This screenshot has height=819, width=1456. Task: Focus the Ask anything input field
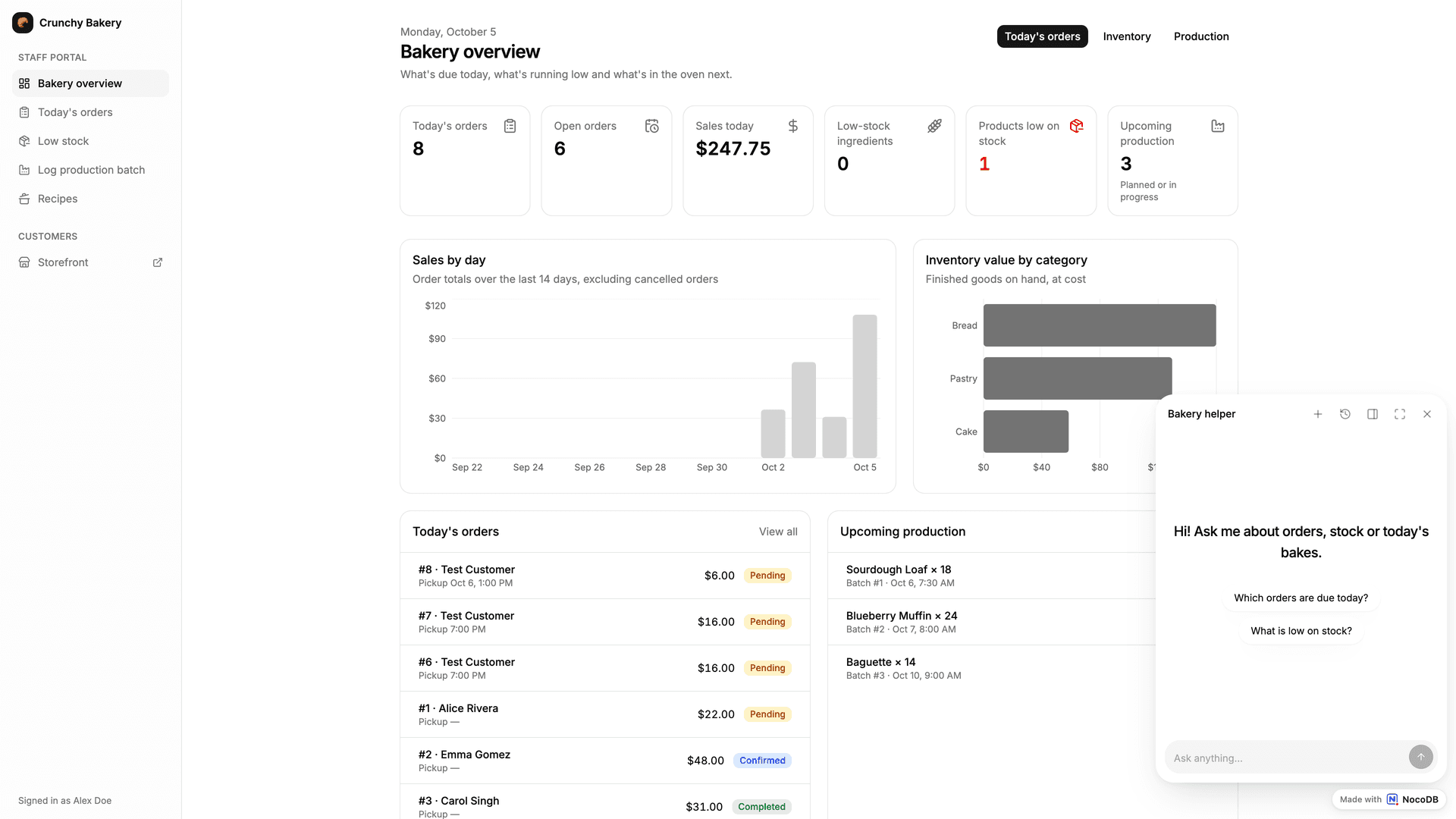coord(1285,758)
